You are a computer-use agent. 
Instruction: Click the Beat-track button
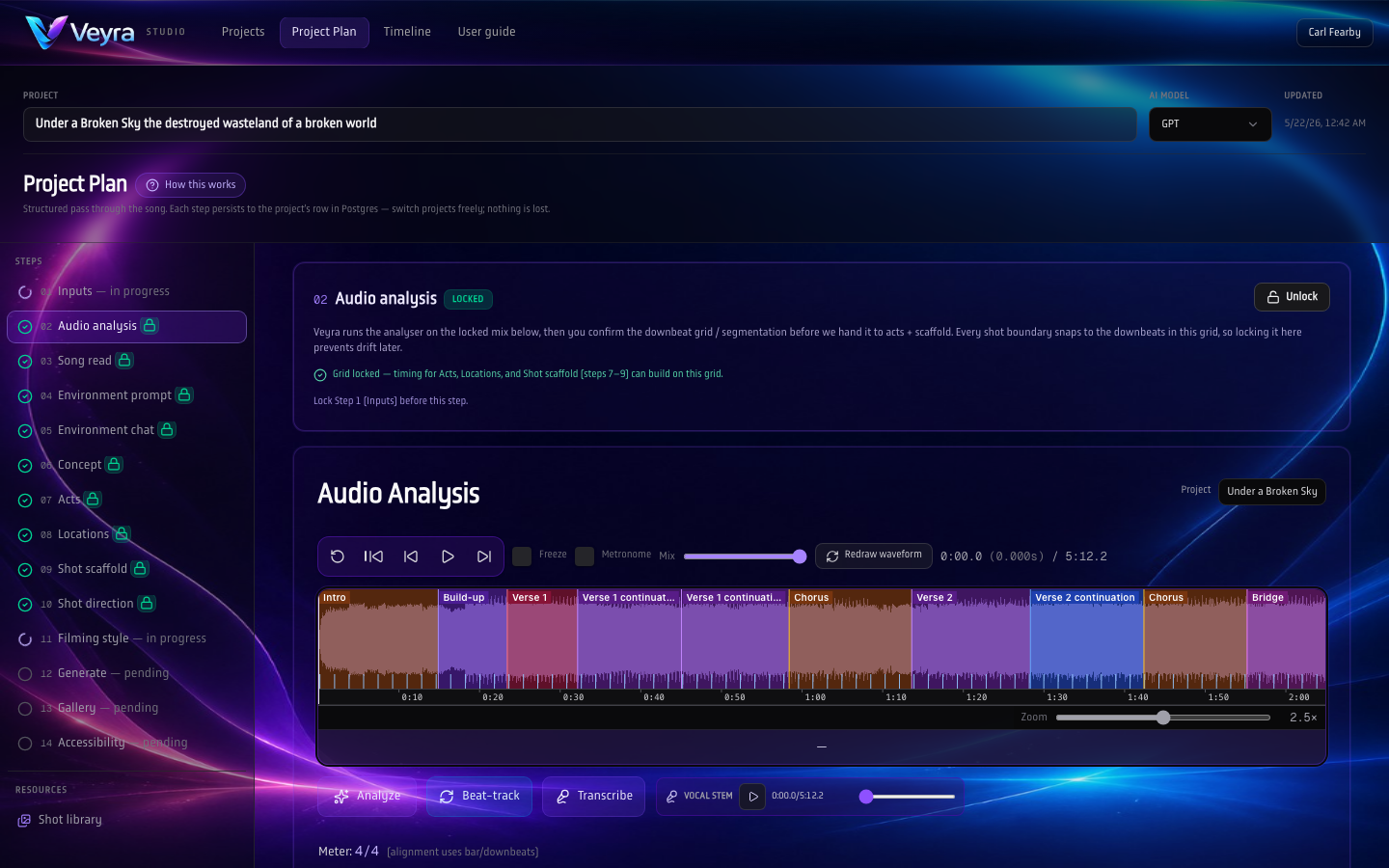[479, 797]
